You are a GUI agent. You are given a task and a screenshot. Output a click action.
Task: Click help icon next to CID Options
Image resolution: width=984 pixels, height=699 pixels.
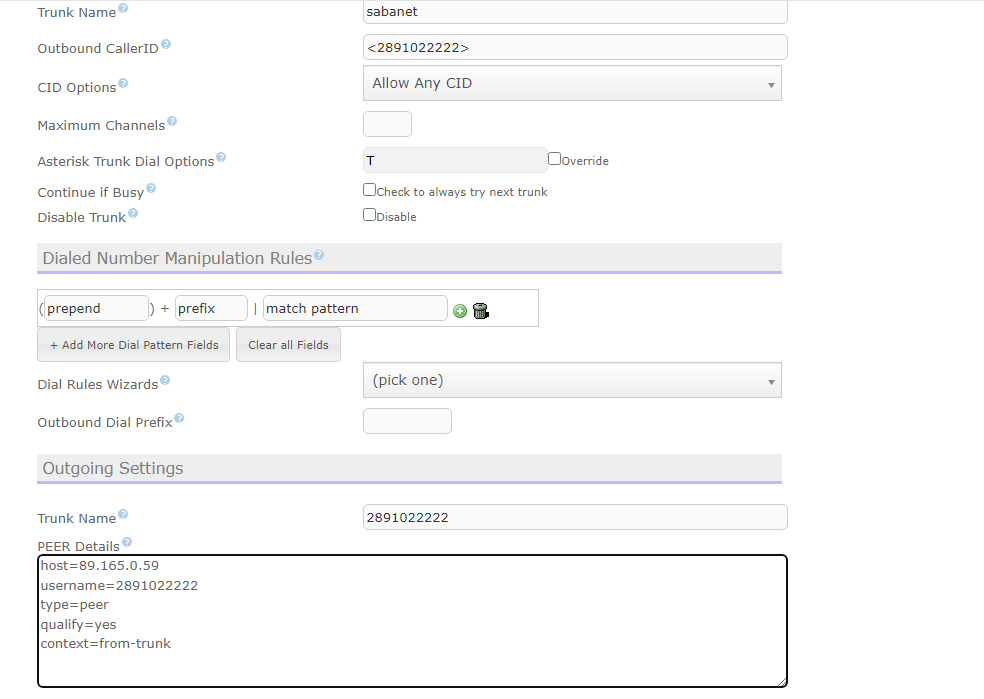tap(123, 84)
